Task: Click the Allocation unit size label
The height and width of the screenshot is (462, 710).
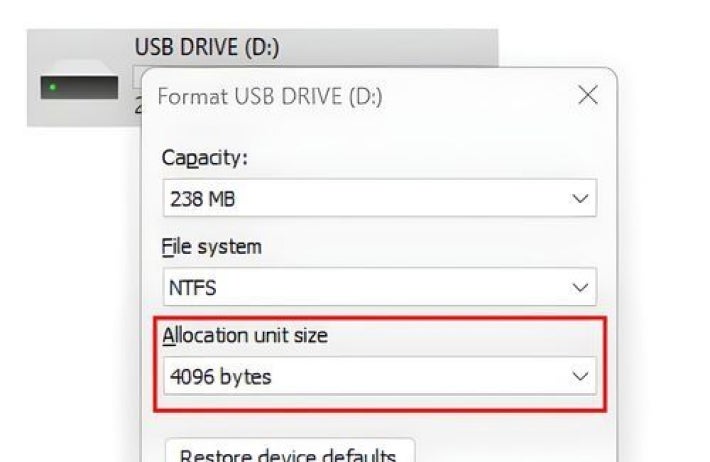Action: coord(245,335)
